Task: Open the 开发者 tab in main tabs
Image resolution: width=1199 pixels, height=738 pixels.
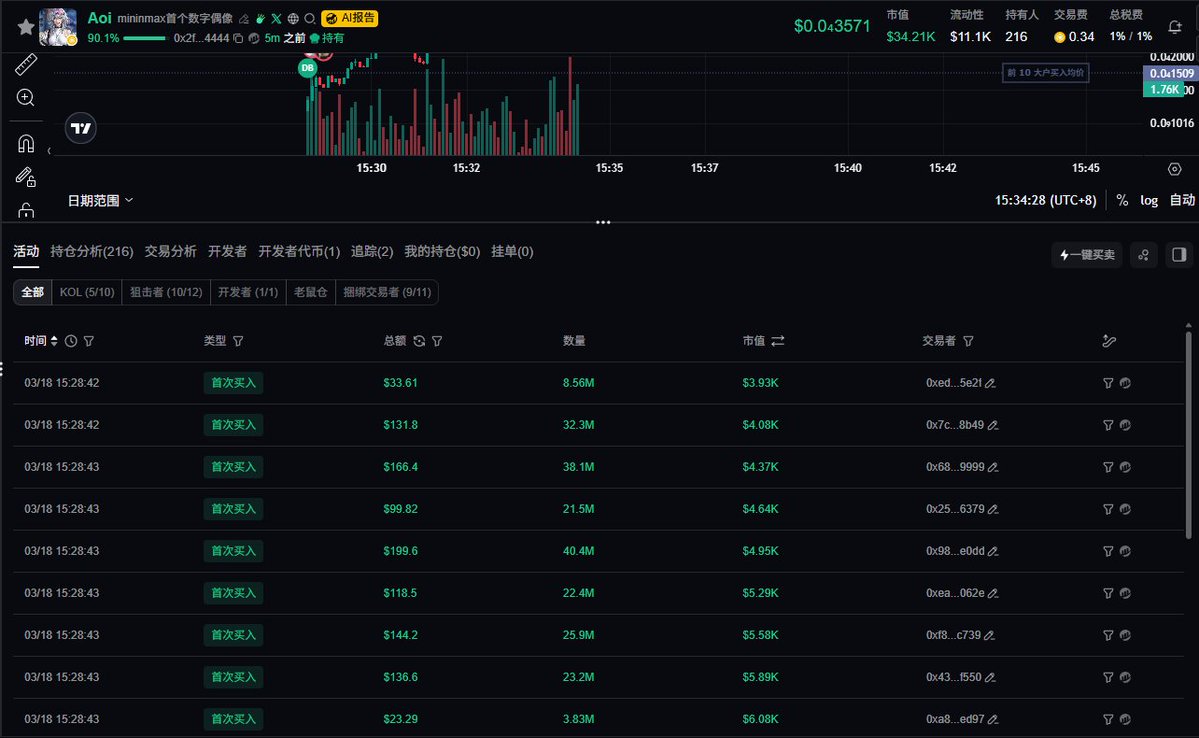Action: pos(227,252)
